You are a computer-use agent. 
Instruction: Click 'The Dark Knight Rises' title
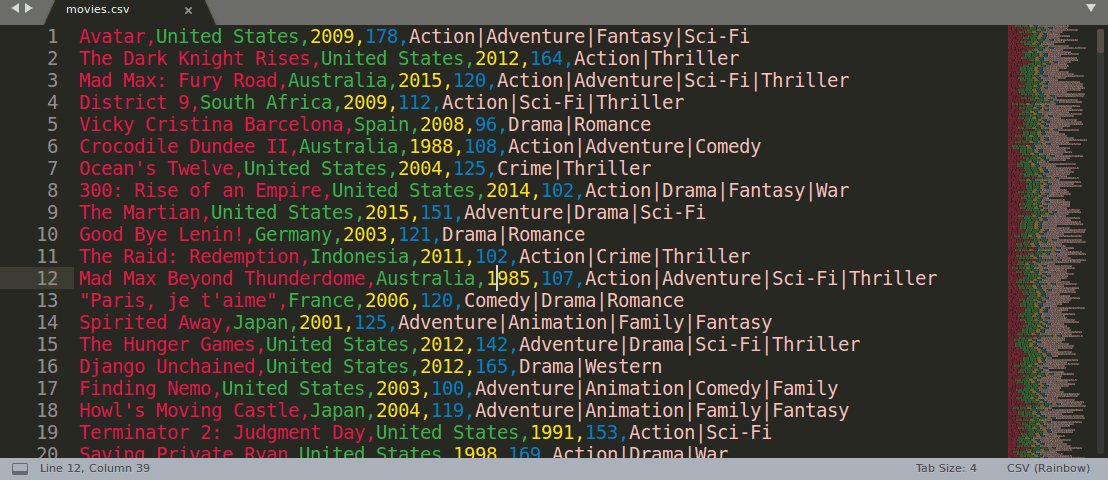coord(194,59)
